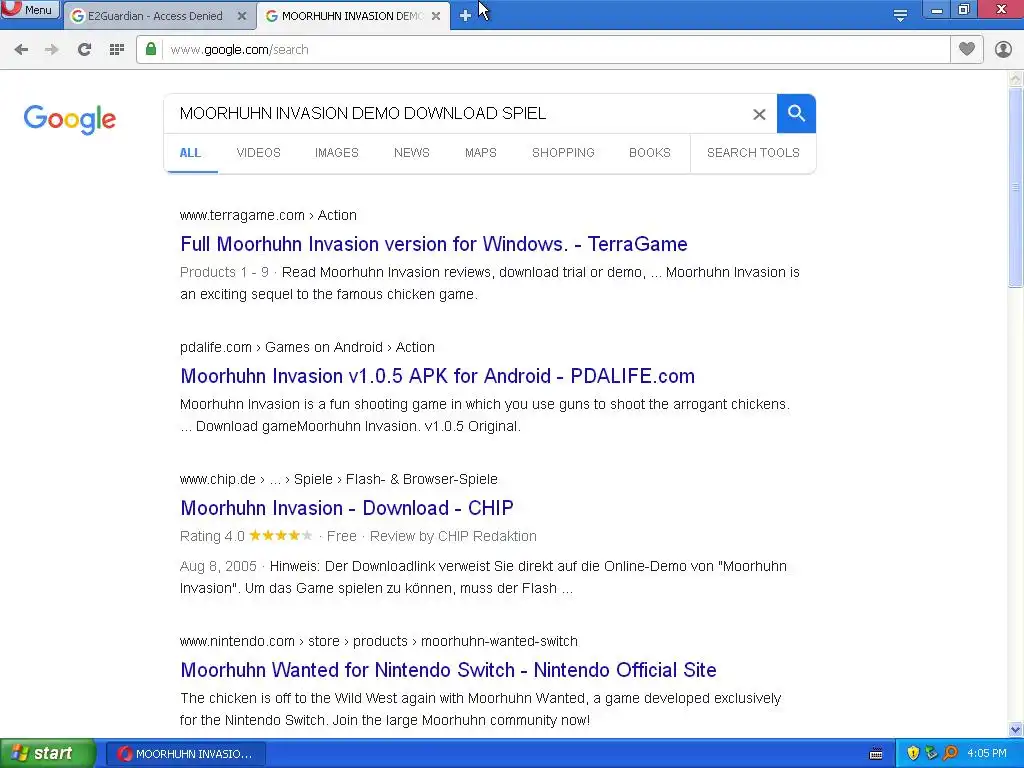Reload the current page

point(84,50)
